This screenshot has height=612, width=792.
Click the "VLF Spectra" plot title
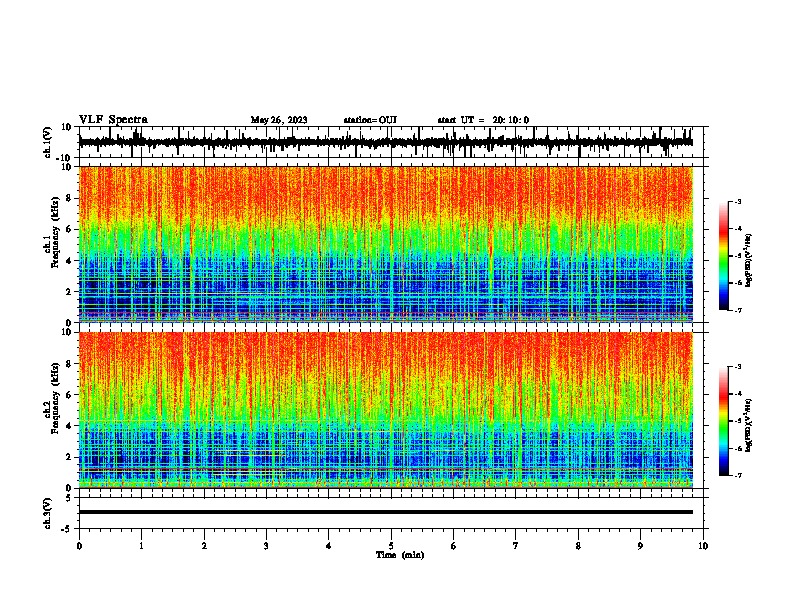[113, 120]
